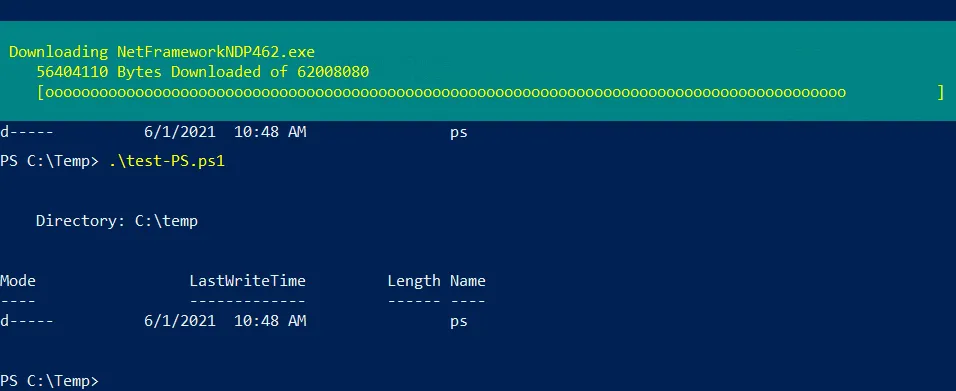Click the 'Downloading NetFrameworkNDP462.exe' status line
The height and width of the screenshot is (391, 956).
tap(162, 52)
